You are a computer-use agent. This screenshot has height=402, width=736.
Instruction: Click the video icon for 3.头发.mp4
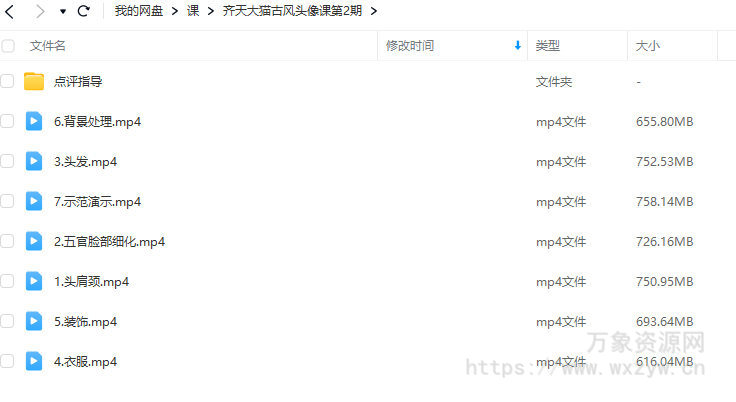tap(34, 161)
